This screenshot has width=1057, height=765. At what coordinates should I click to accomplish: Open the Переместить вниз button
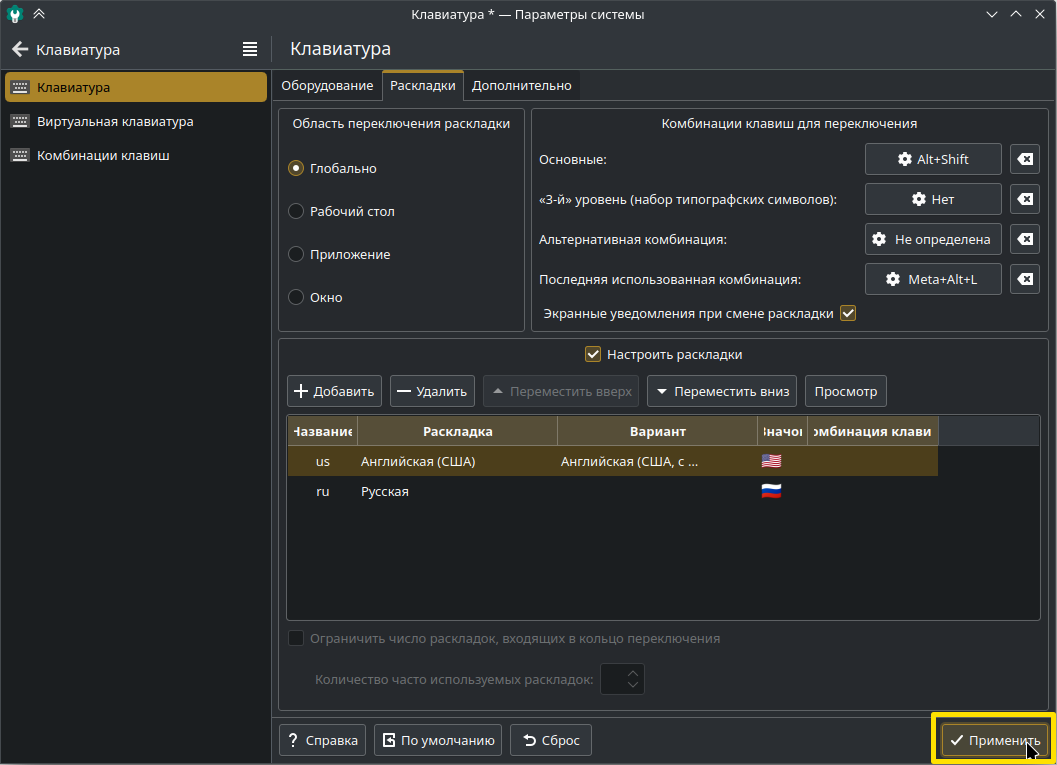(x=721, y=391)
